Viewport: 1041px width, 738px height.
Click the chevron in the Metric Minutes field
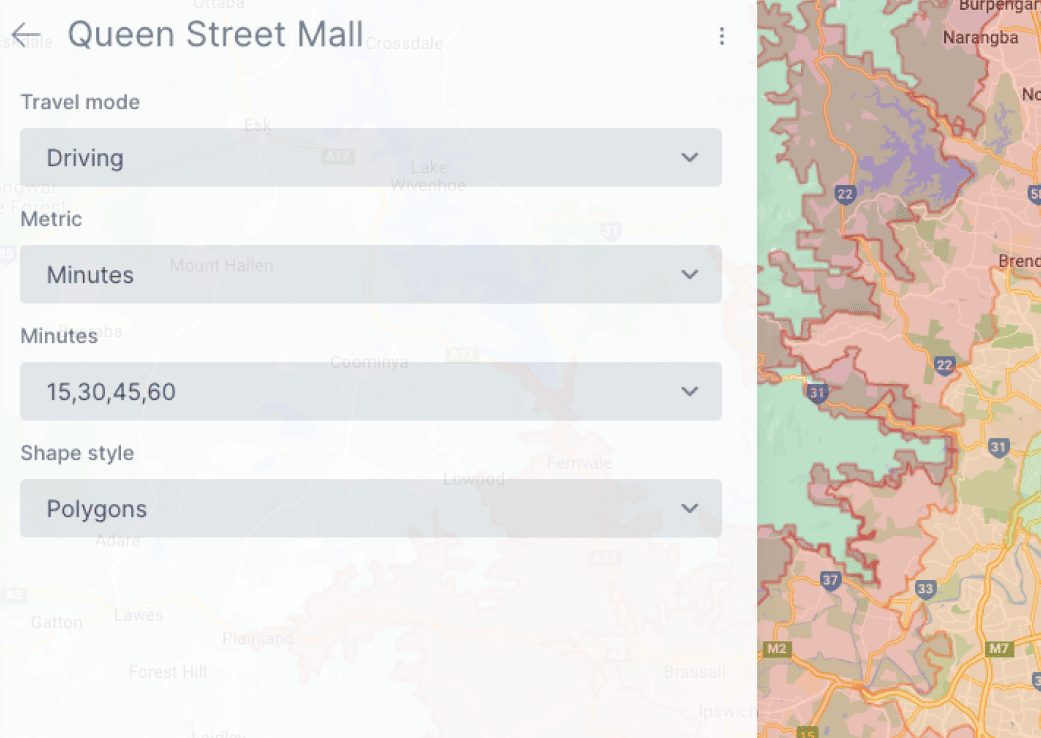pos(690,275)
